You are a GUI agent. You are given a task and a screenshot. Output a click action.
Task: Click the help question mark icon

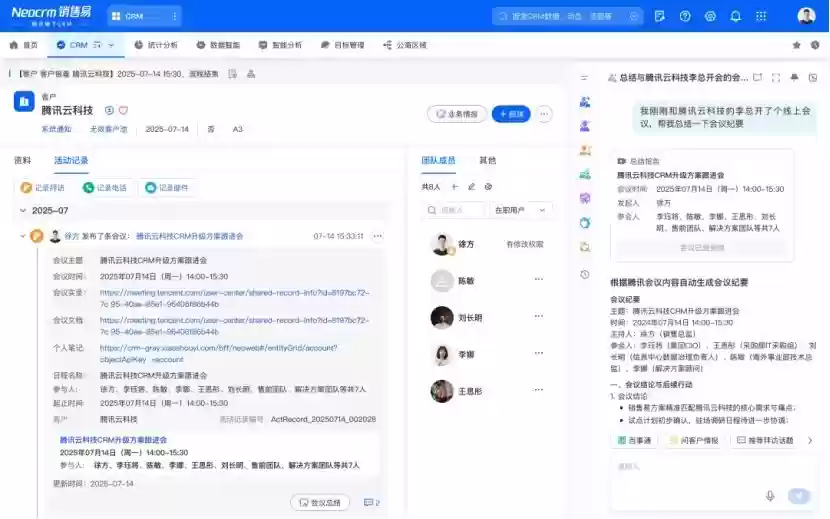pyautogui.click(x=684, y=16)
